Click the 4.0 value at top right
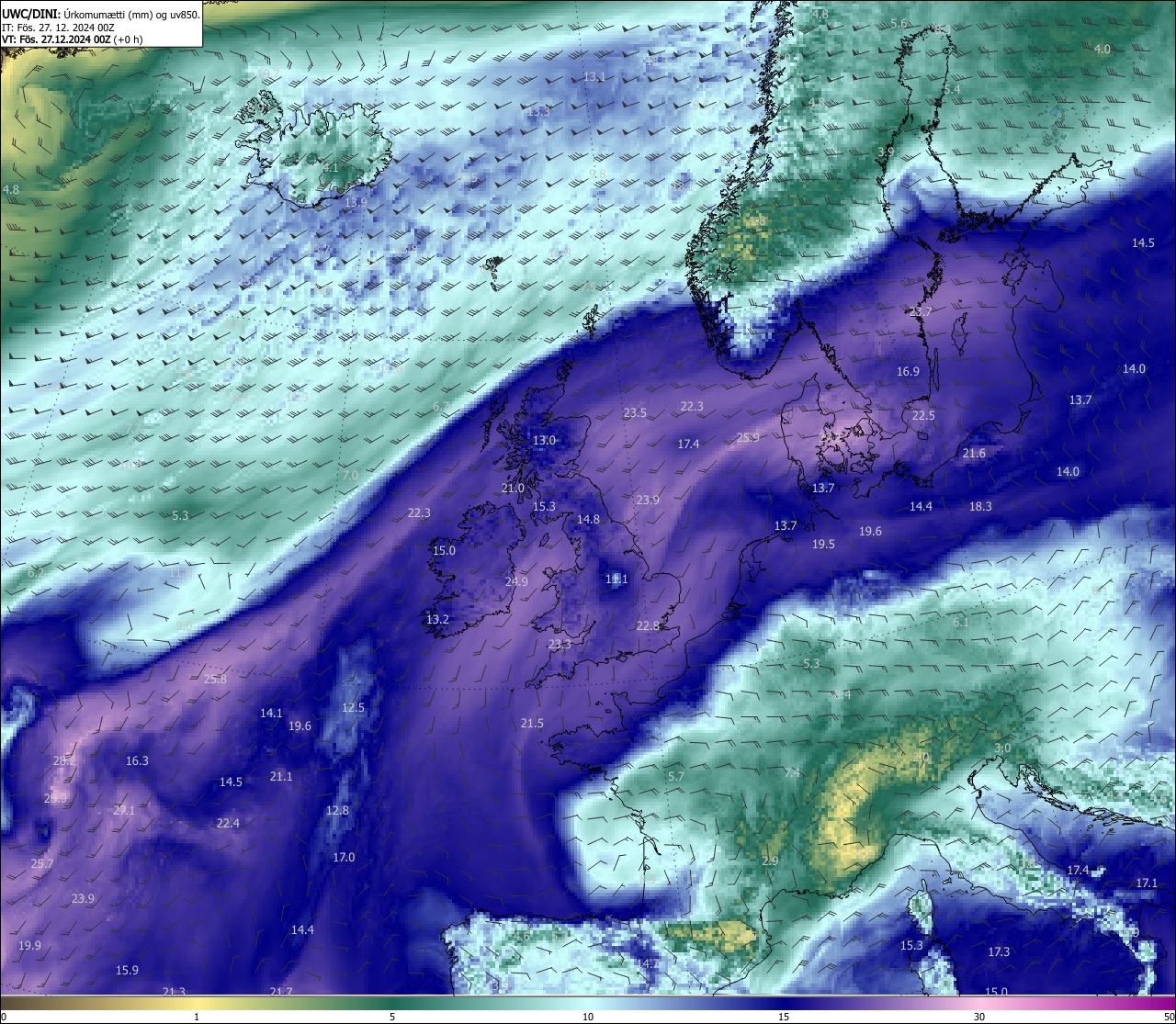This screenshot has width=1176, height=1024. pos(1102,49)
